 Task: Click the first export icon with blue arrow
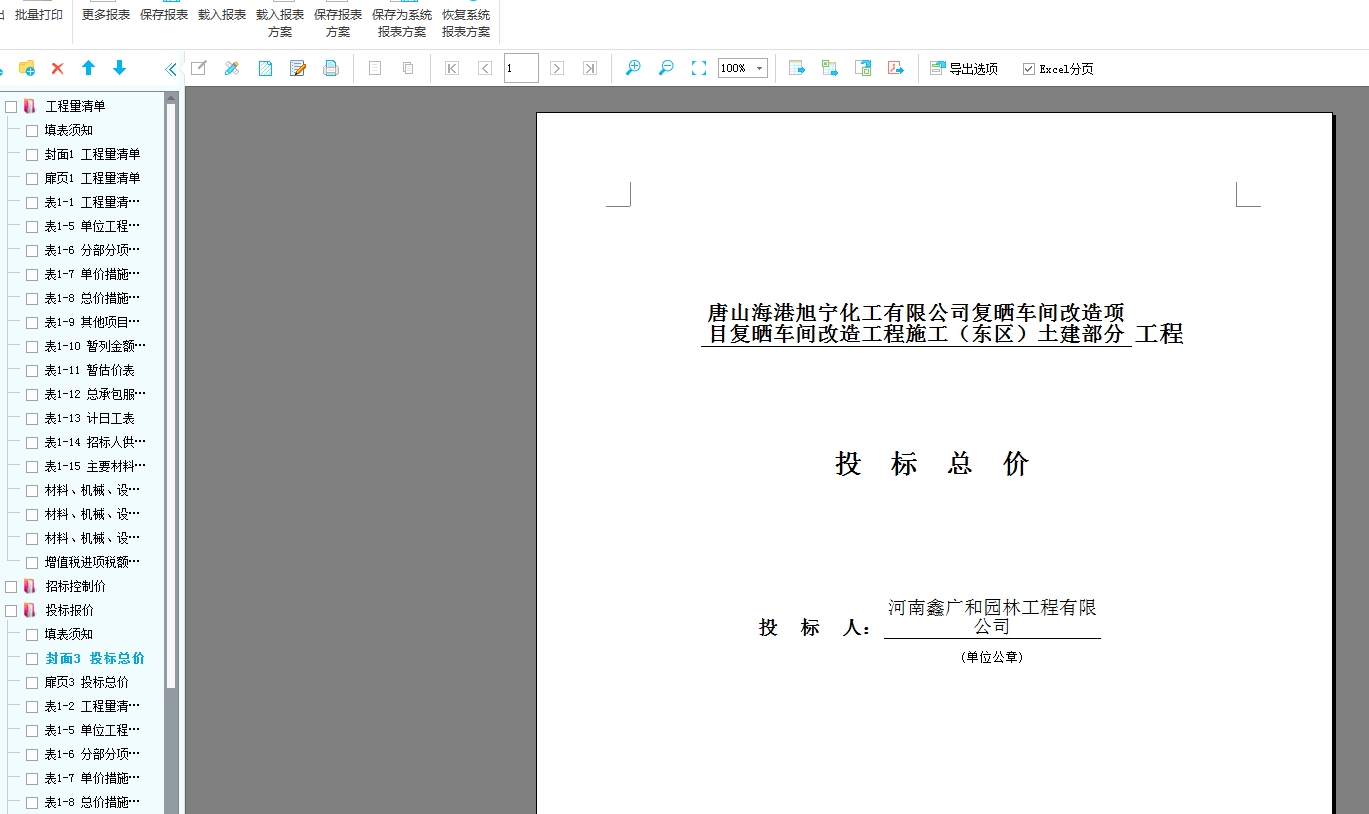coord(797,68)
